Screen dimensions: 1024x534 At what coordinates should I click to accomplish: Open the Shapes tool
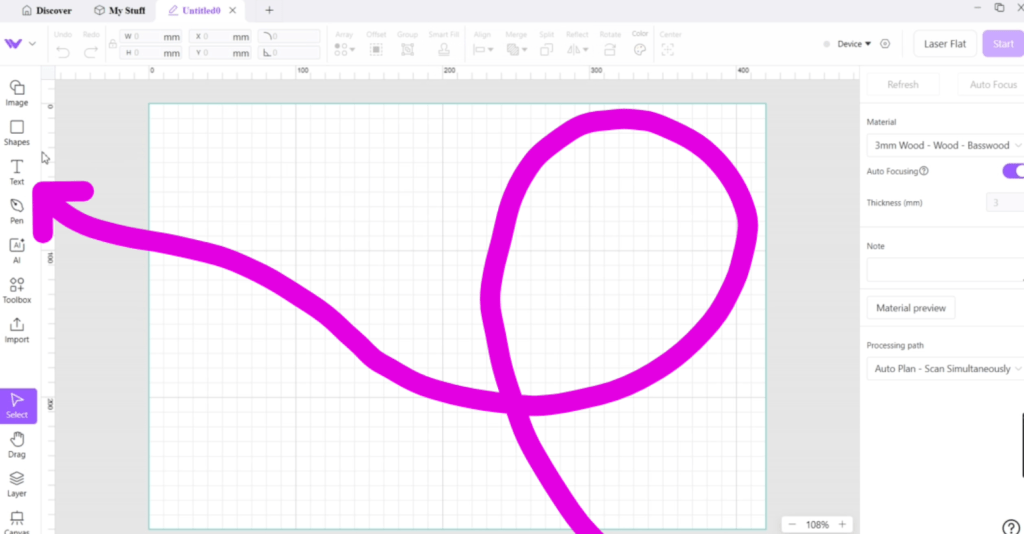pyautogui.click(x=17, y=132)
